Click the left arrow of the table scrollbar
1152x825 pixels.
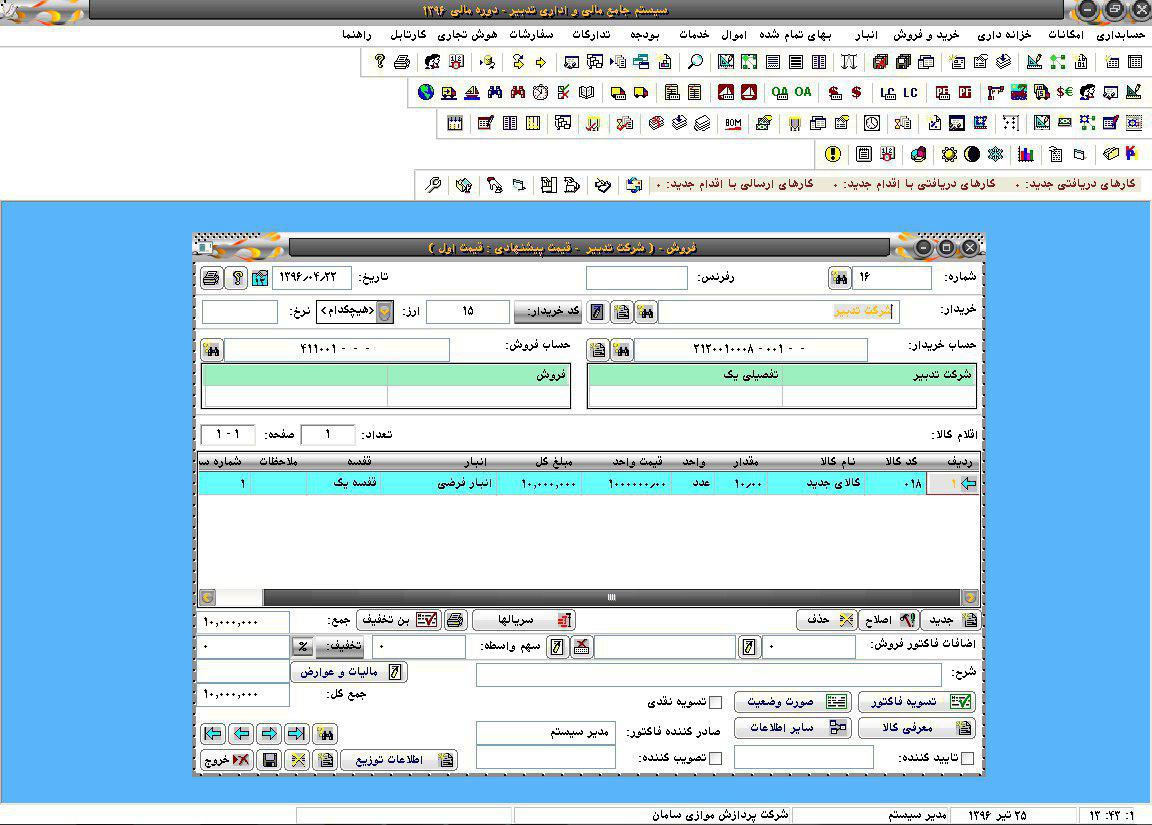point(208,597)
